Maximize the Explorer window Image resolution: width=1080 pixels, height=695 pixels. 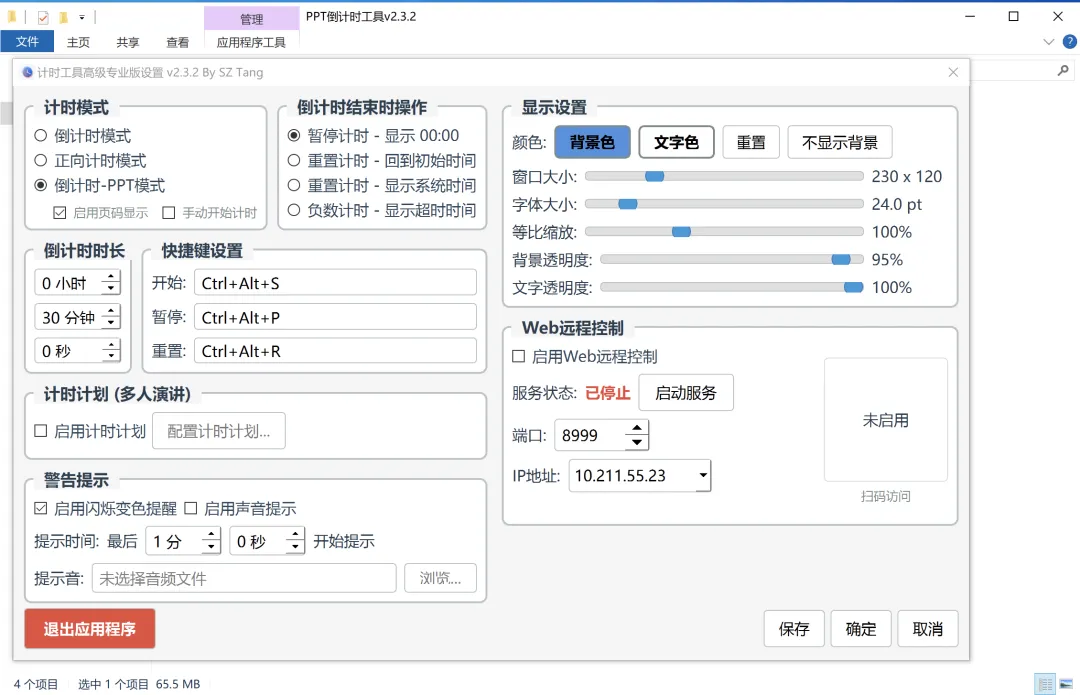pyautogui.click(x=1013, y=16)
